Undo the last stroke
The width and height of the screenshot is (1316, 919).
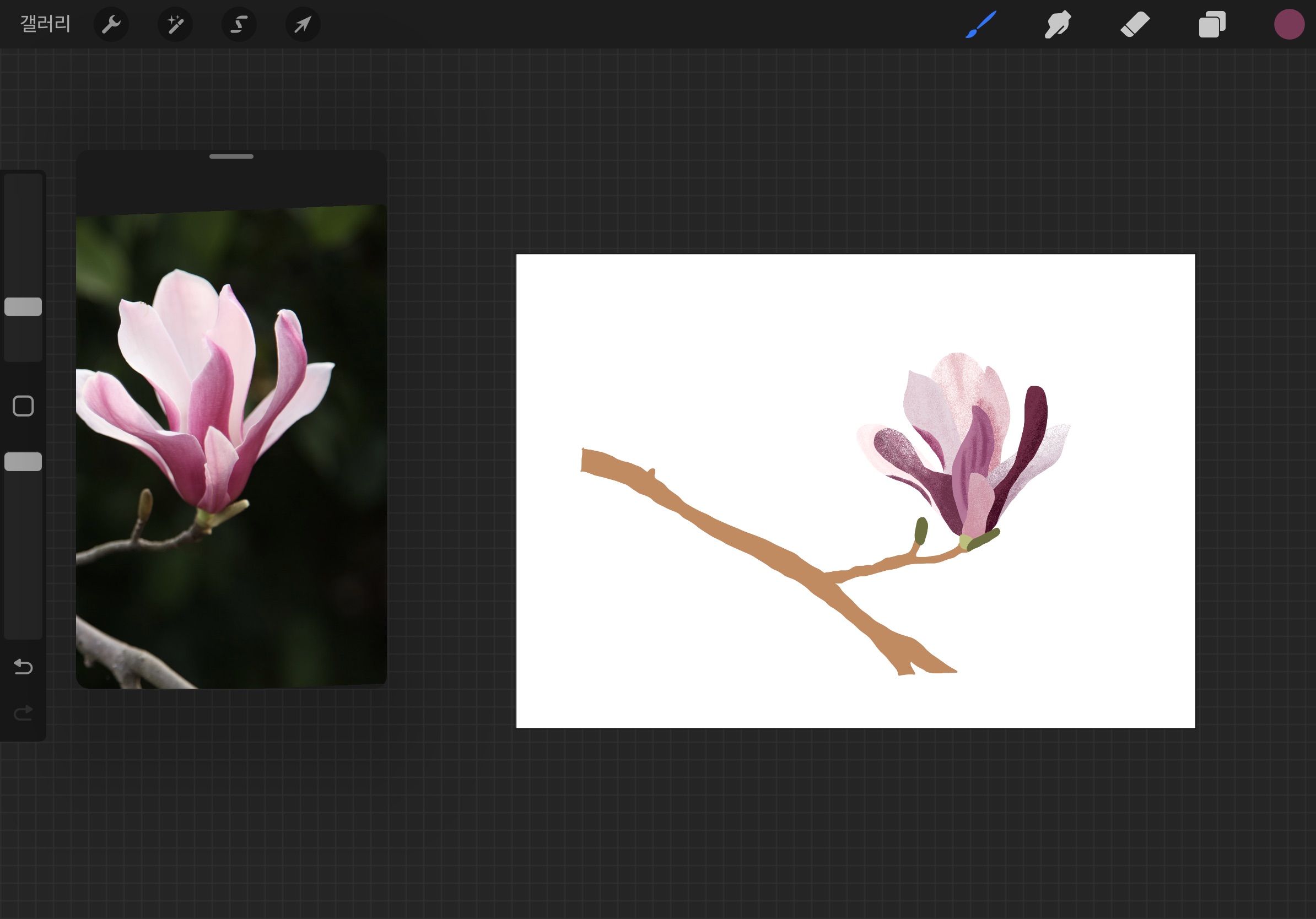tap(23, 667)
